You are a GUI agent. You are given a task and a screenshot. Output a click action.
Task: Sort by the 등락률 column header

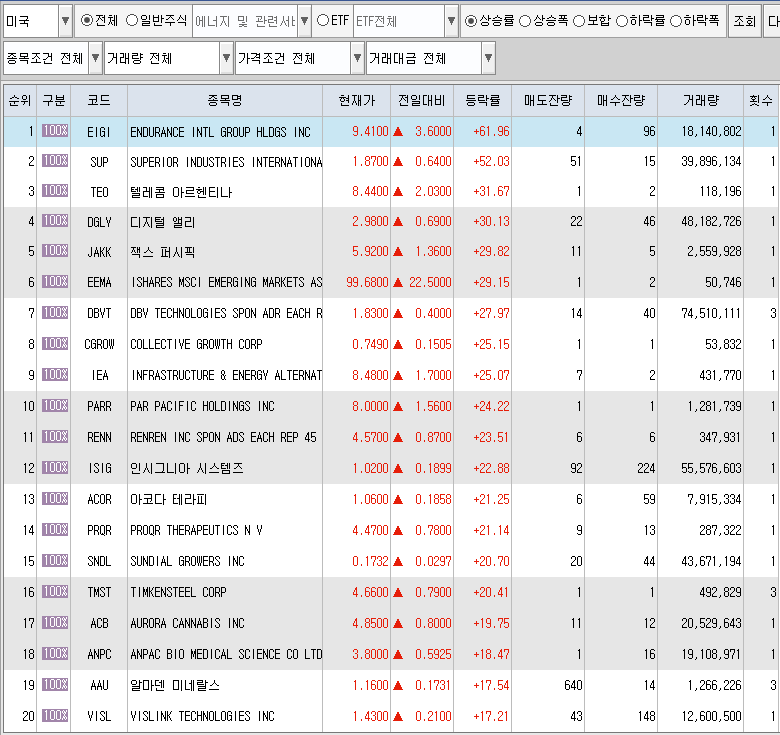[x=483, y=100]
